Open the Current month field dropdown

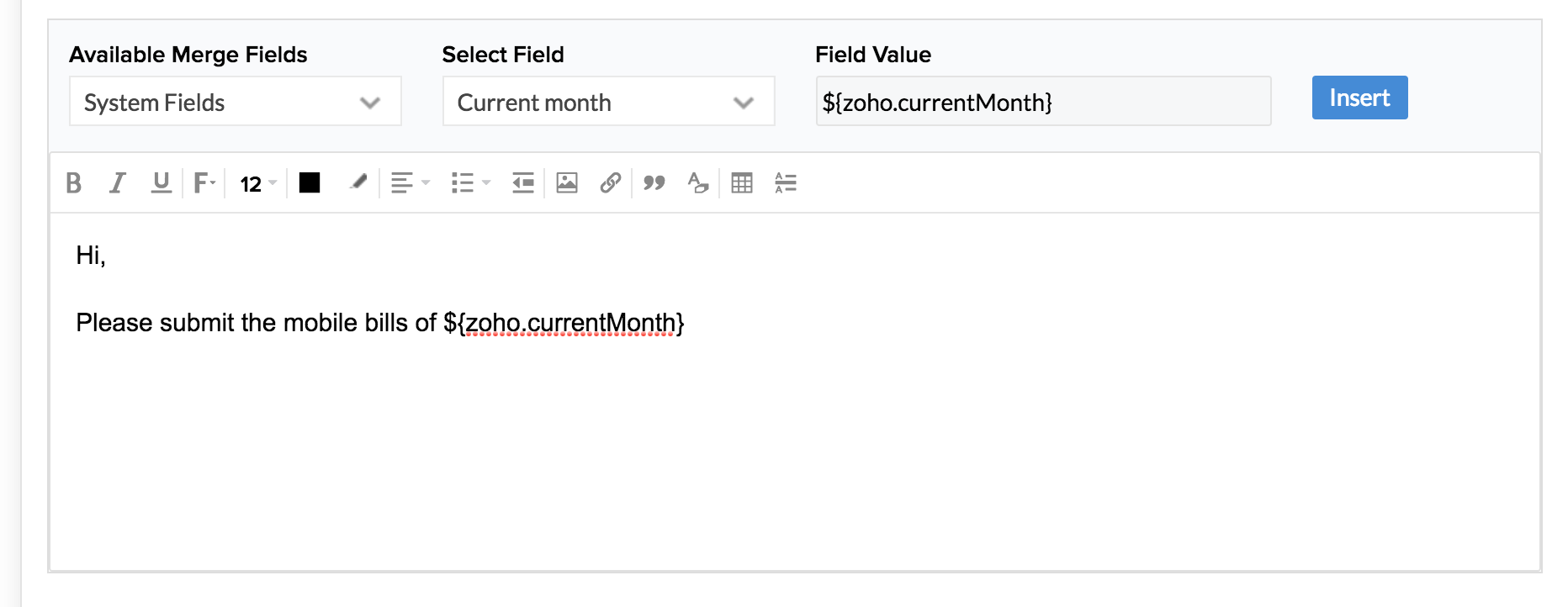click(608, 102)
